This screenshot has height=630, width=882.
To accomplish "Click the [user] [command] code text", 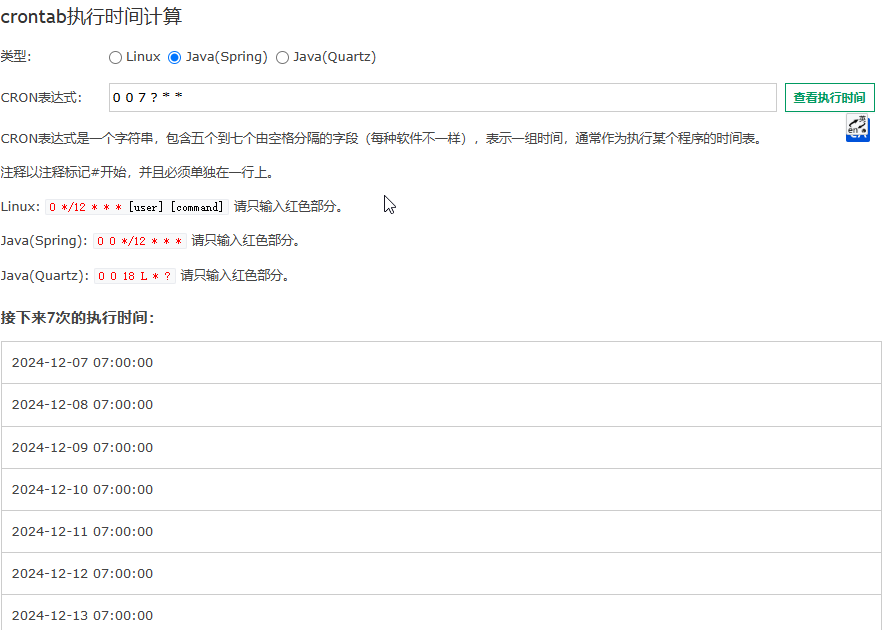I will [176, 207].
